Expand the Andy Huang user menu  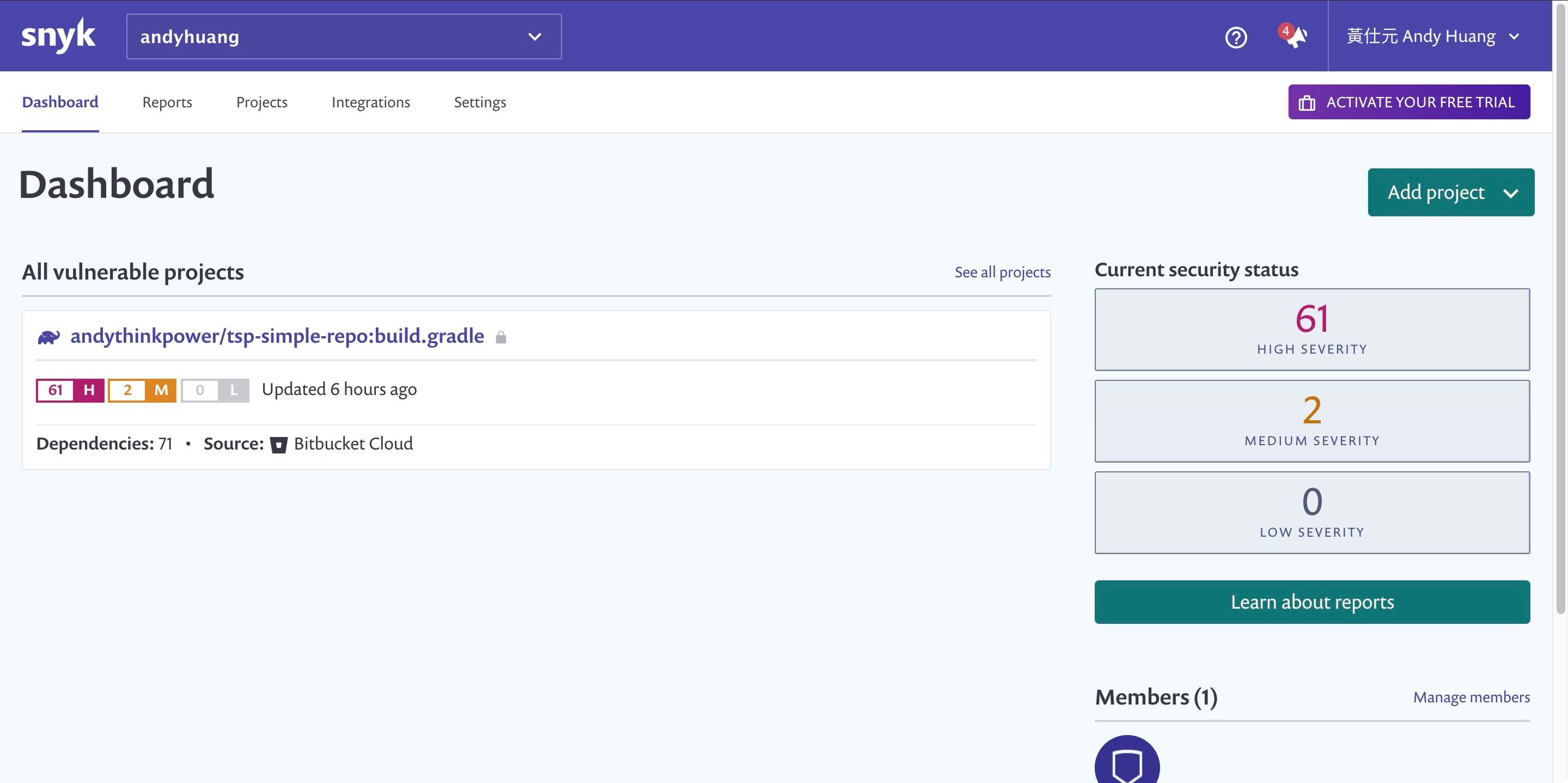coord(1433,37)
